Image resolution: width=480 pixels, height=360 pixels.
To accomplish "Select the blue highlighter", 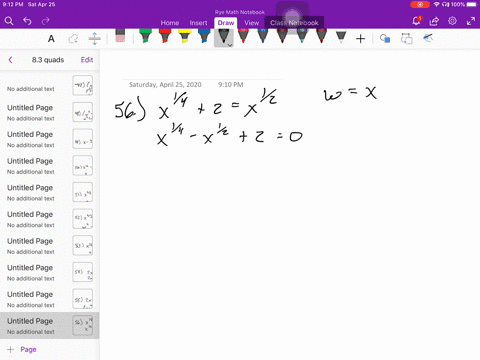I will pyautogui.click(x=204, y=36).
